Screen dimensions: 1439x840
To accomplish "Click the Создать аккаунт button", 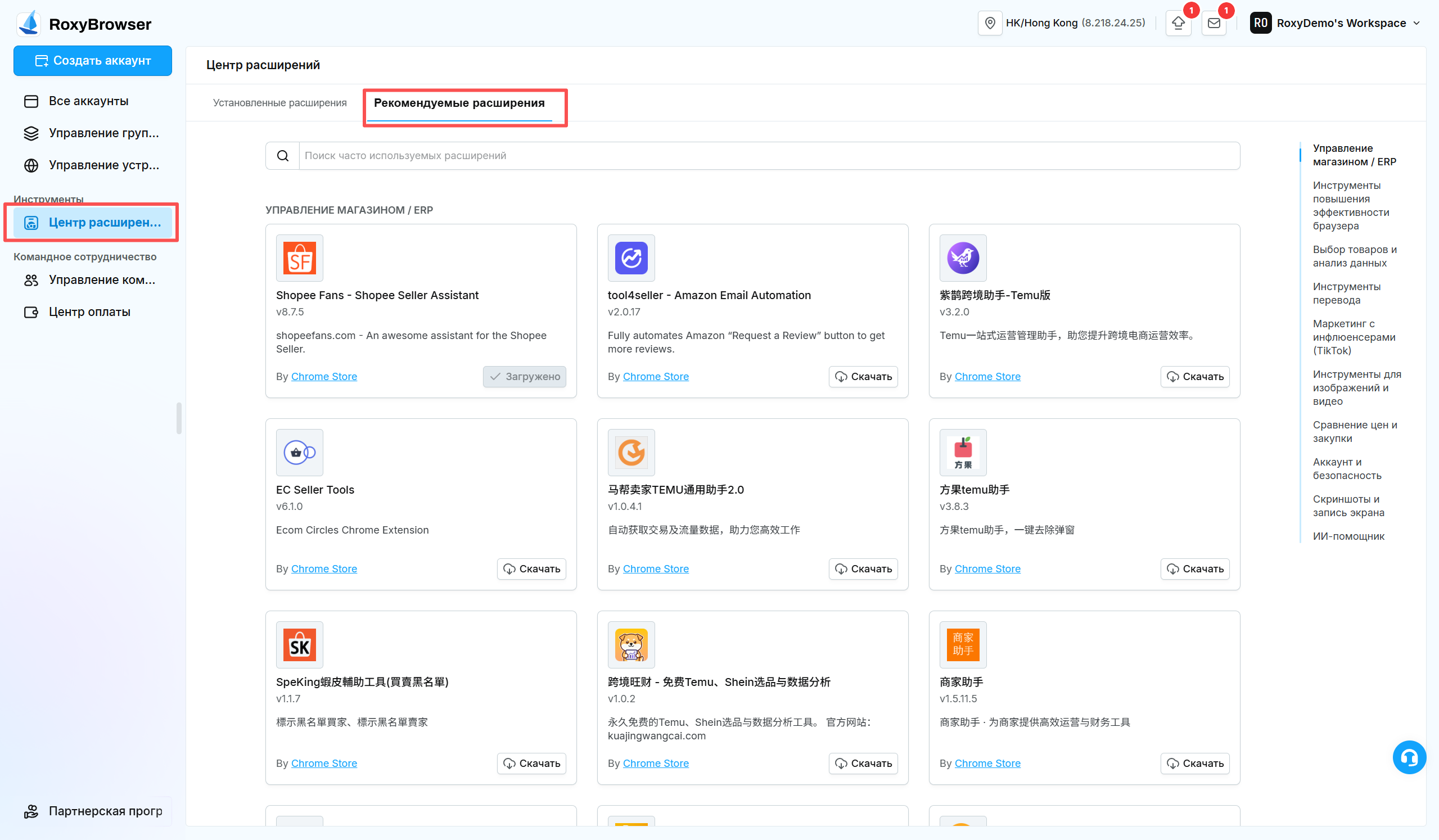I will point(93,61).
